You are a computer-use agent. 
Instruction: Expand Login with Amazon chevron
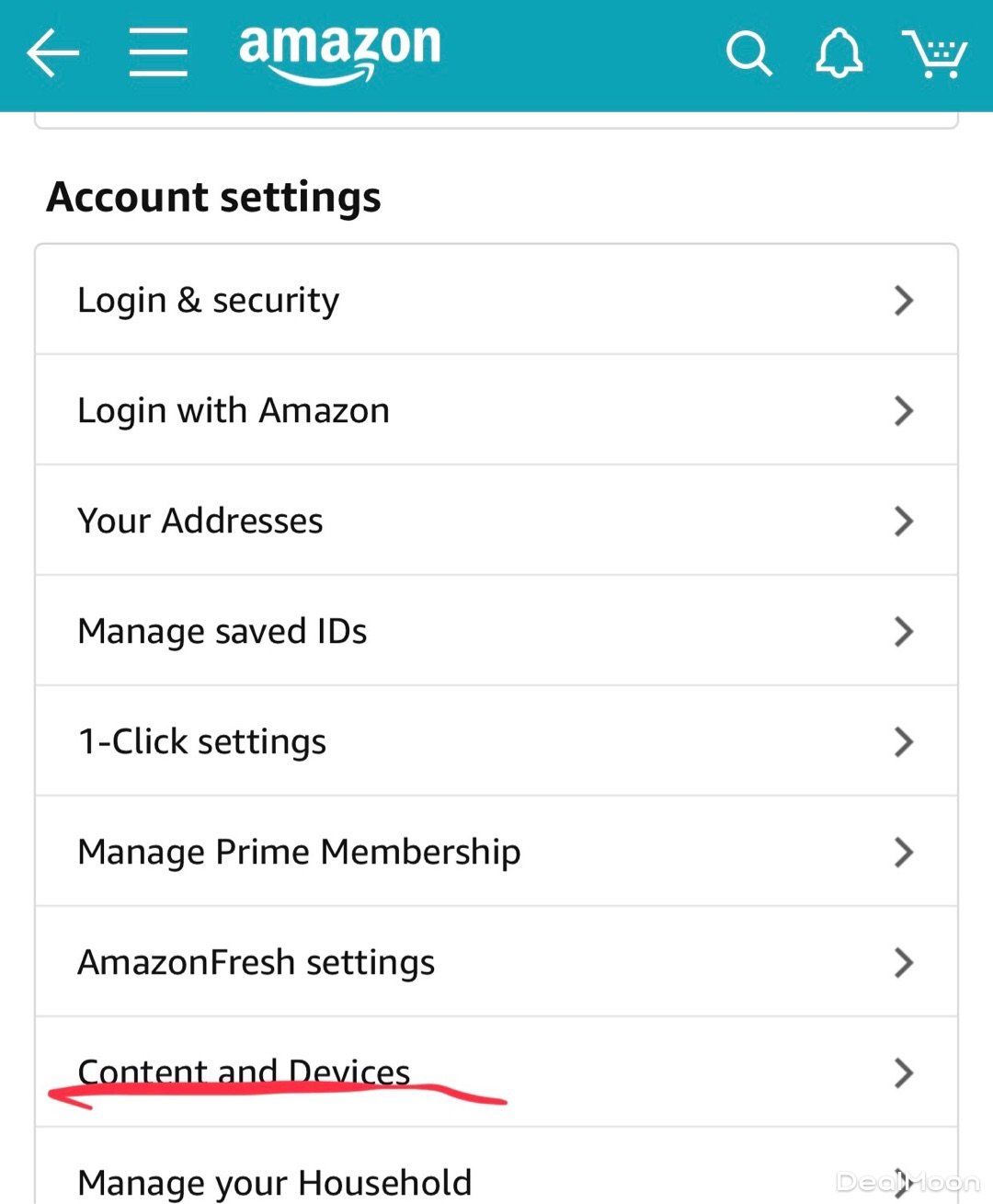(x=904, y=410)
